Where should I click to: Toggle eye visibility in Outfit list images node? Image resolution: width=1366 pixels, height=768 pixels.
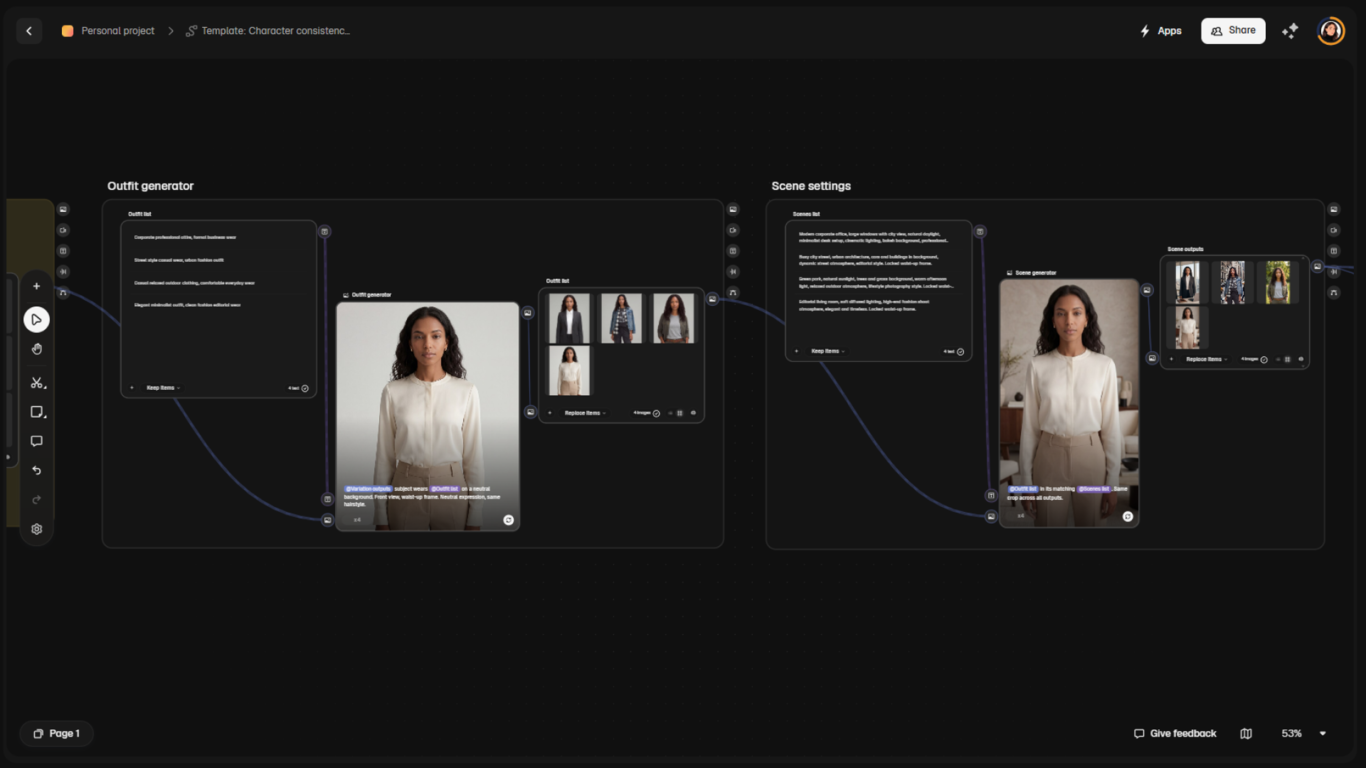[x=693, y=413]
